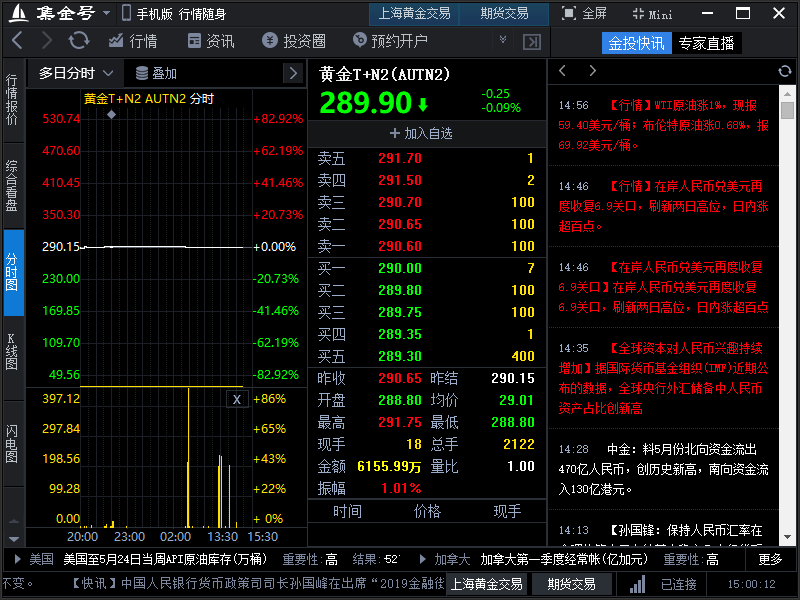Open the 行情 market quotes section

(x=132, y=41)
